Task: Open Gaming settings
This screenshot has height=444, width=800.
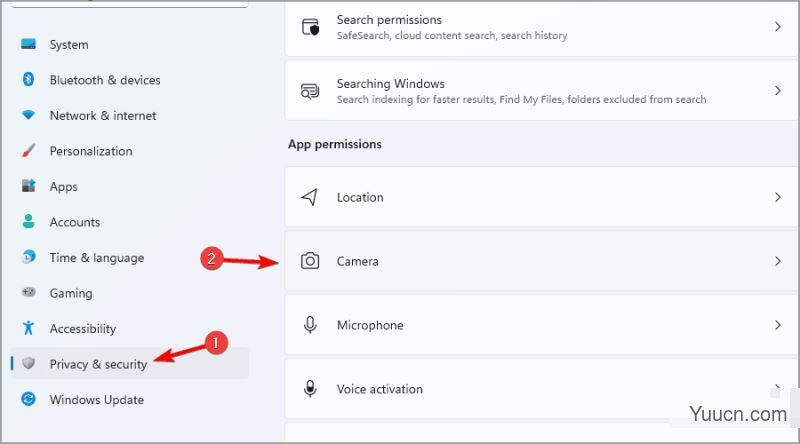Action: click(x=130, y=293)
